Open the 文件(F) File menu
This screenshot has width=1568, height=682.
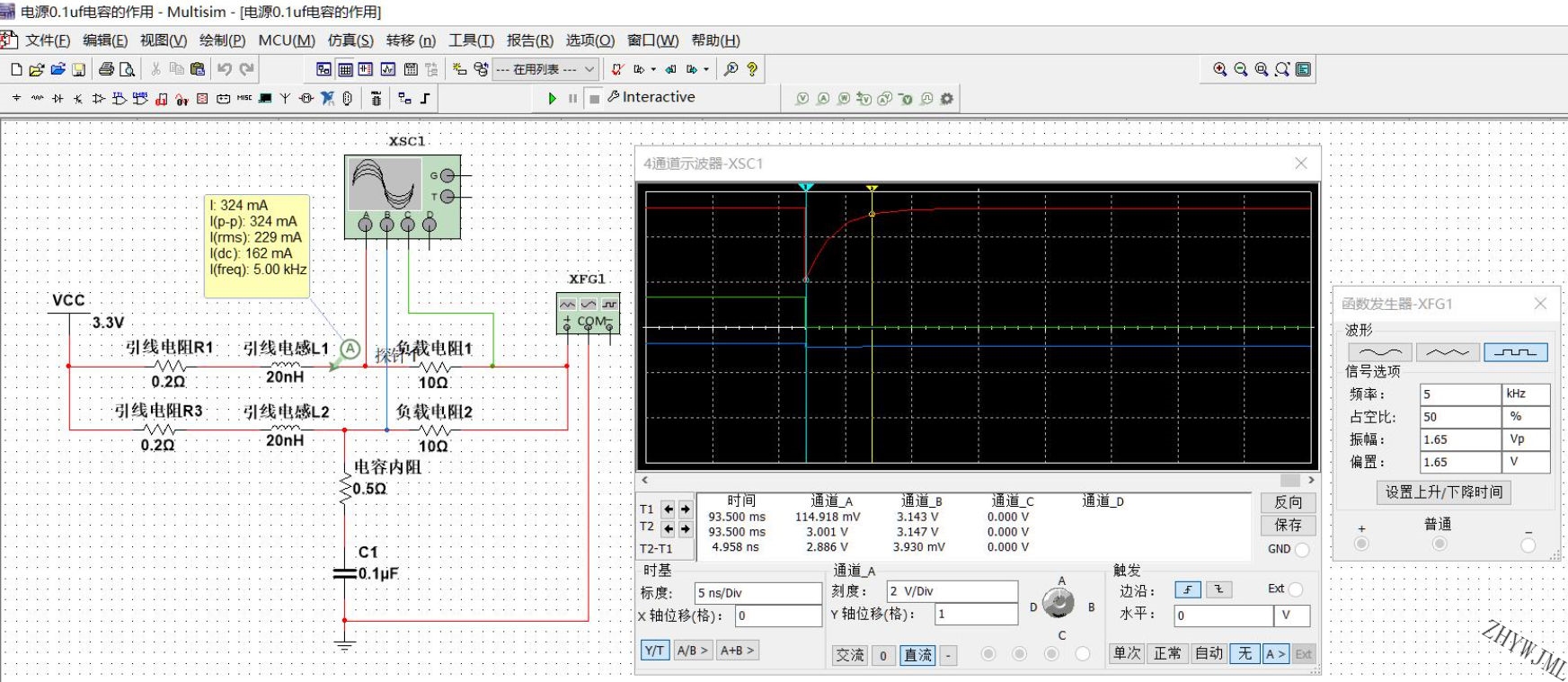(x=48, y=40)
